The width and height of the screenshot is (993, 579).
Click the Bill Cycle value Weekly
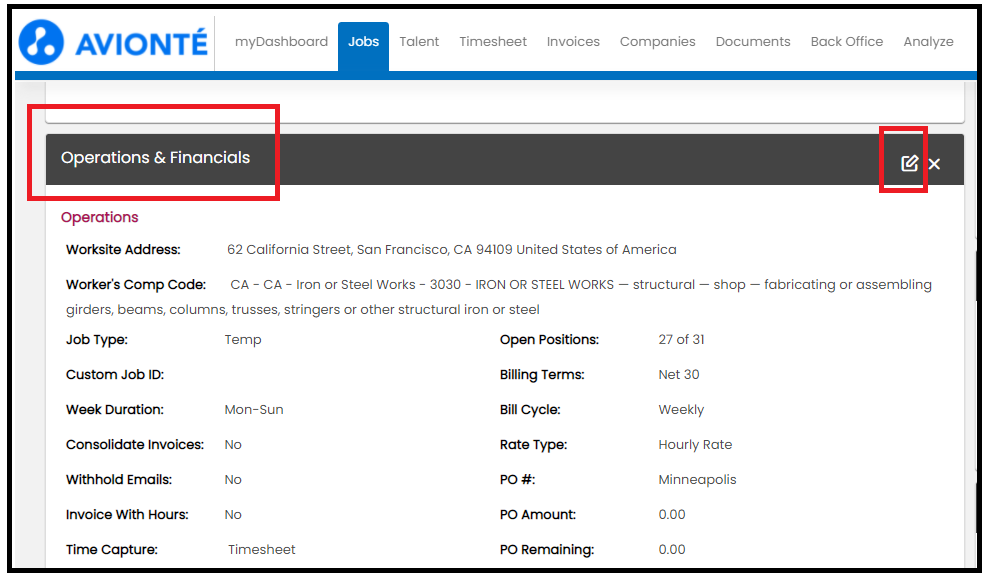coord(681,410)
